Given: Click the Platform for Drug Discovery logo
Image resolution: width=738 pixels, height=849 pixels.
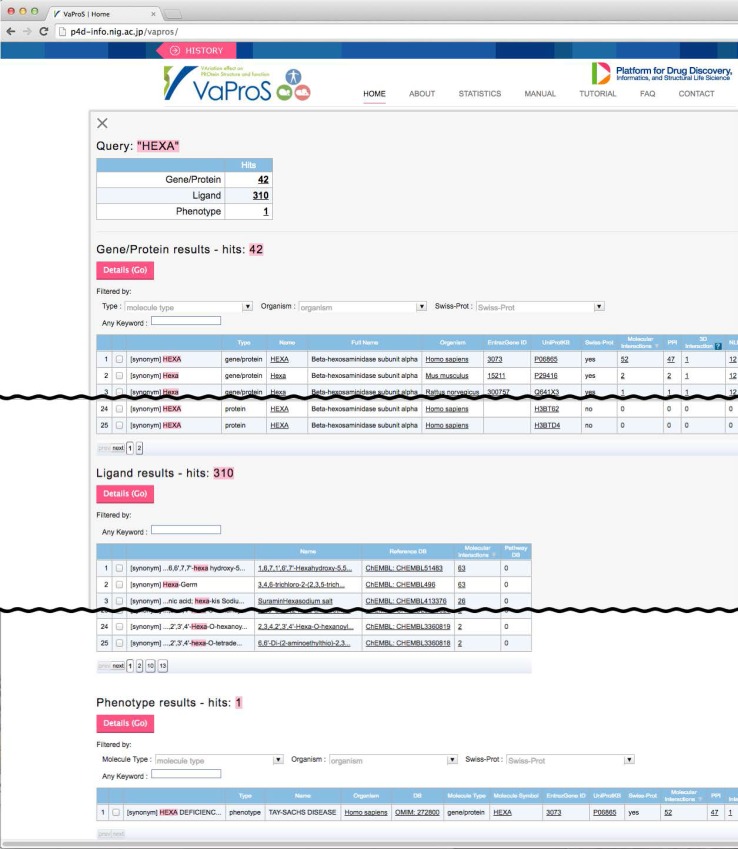Looking at the screenshot, I should click(x=661, y=73).
